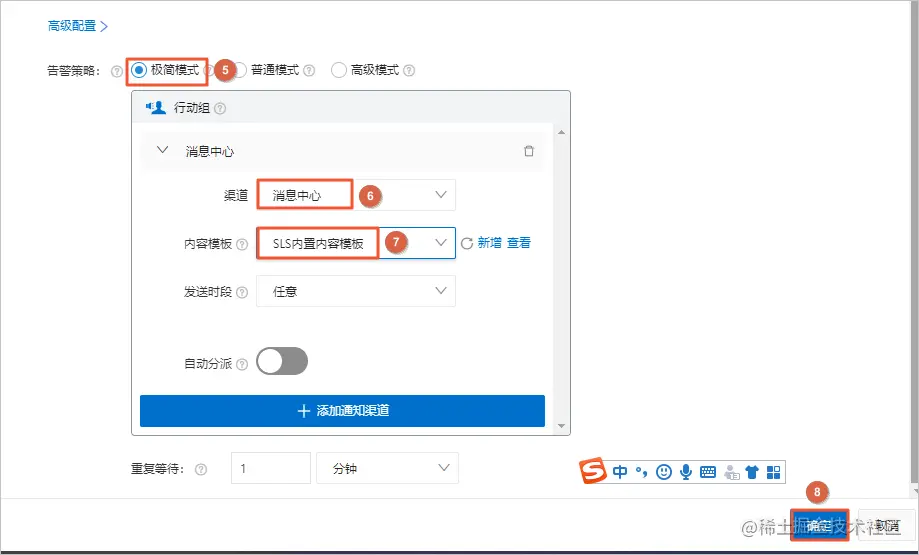Click the Sogou input method S logo

coord(593,470)
